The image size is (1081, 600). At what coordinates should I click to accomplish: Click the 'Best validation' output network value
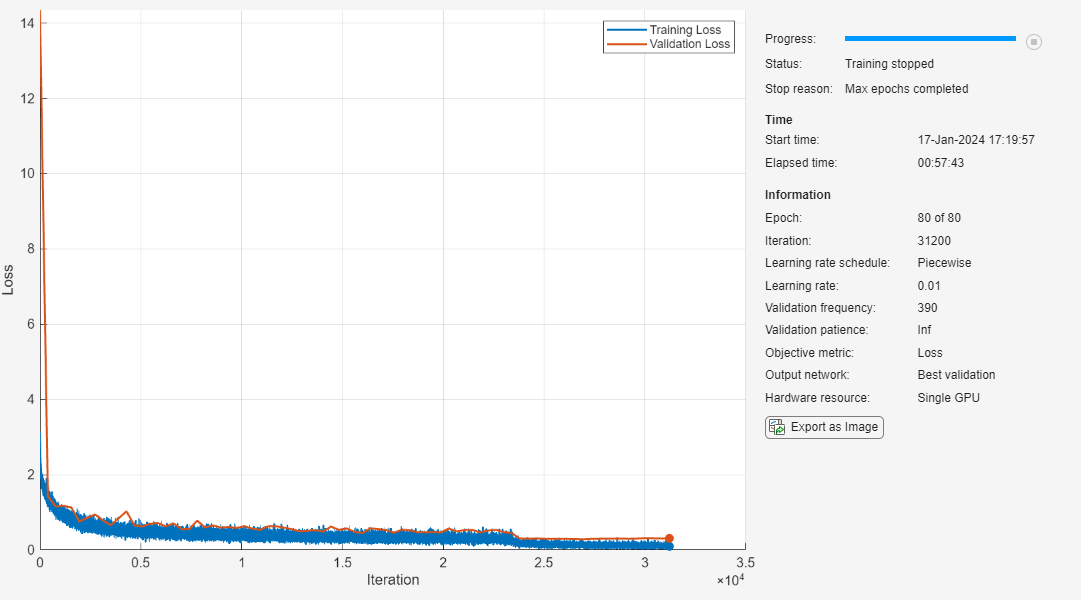pyautogui.click(x=956, y=375)
